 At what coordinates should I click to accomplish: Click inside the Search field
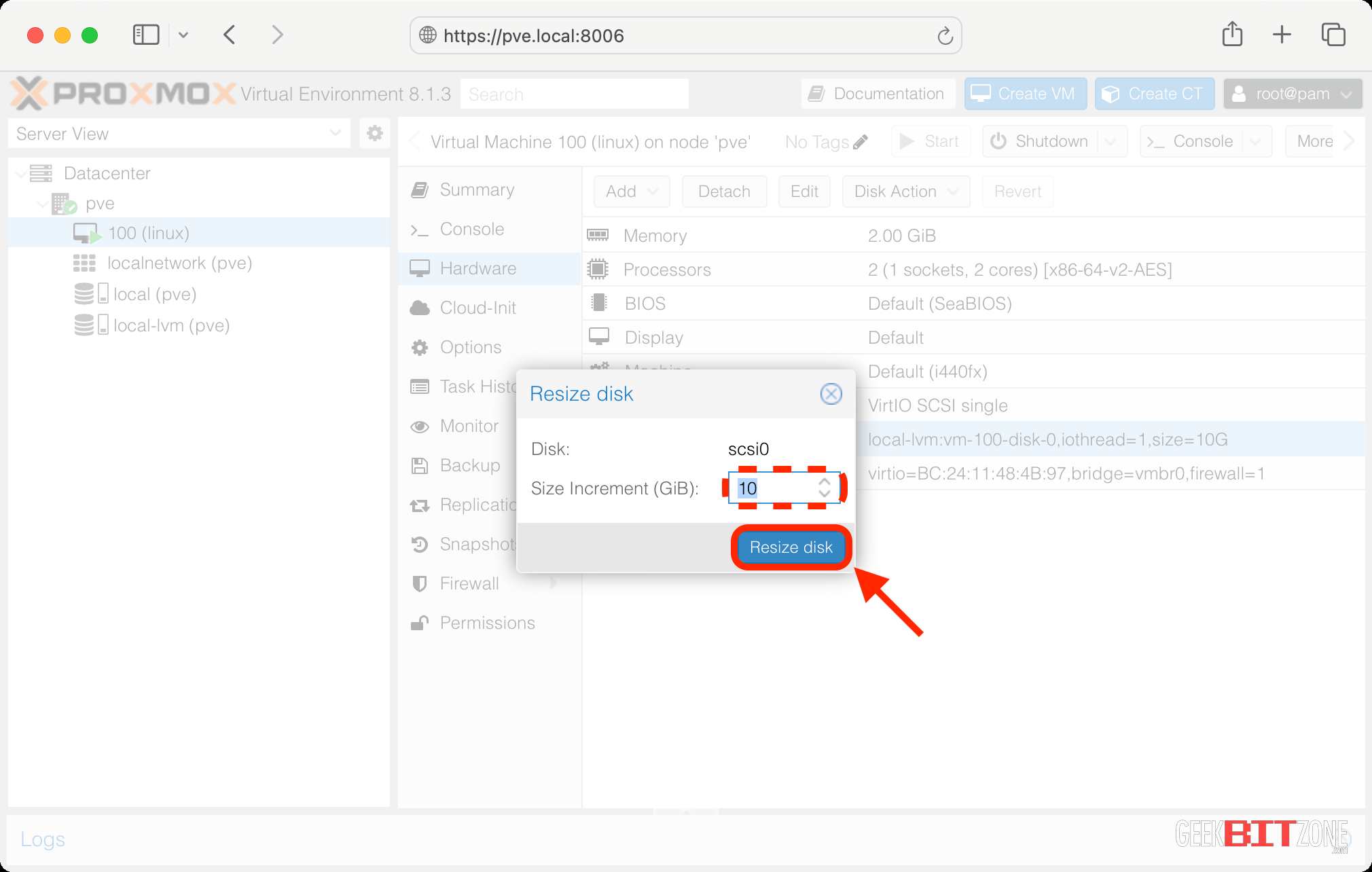click(x=574, y=93)
